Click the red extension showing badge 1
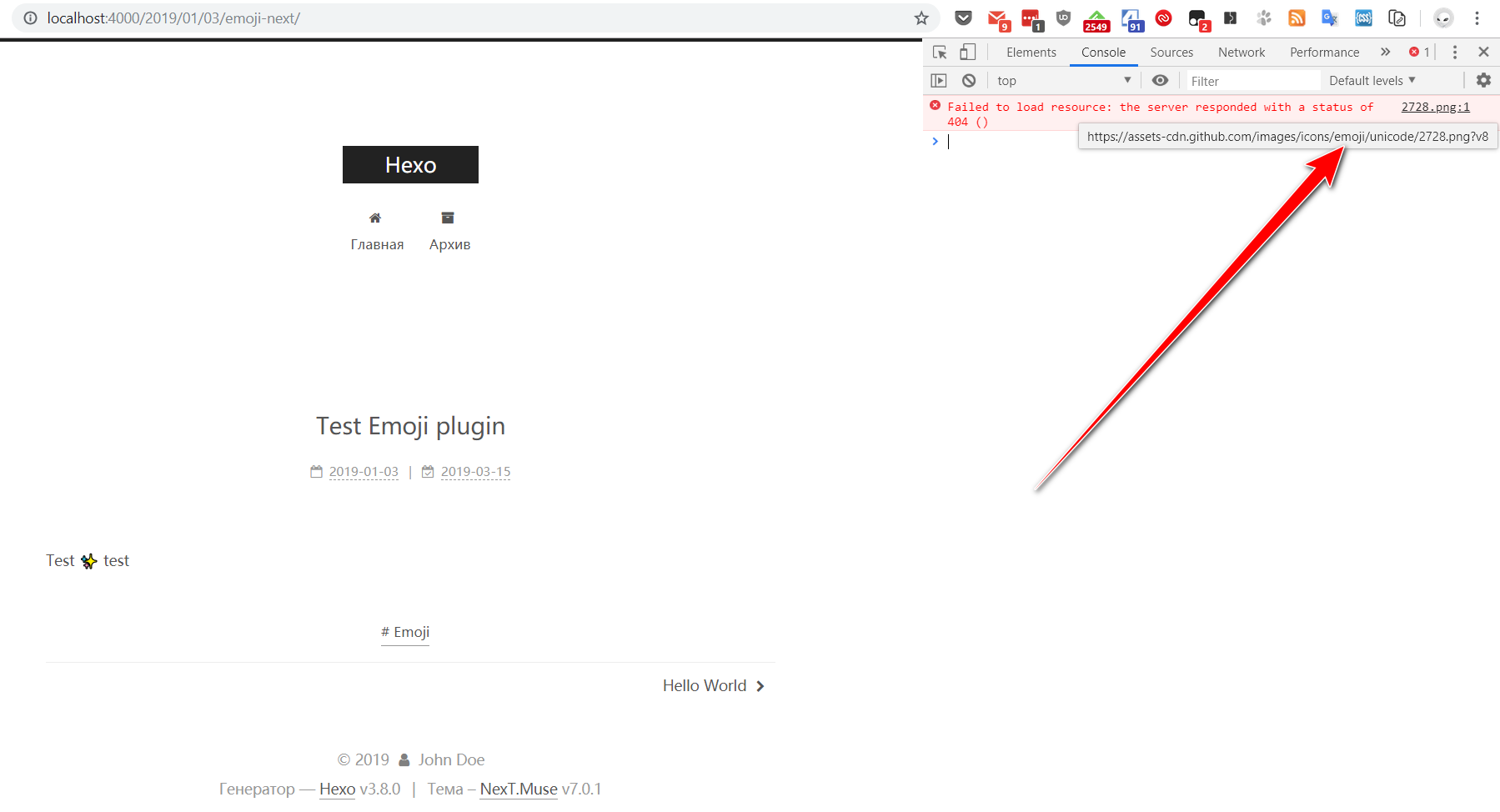The image size is (1500, 812). pyautogui.click(x=1032, y=19)
